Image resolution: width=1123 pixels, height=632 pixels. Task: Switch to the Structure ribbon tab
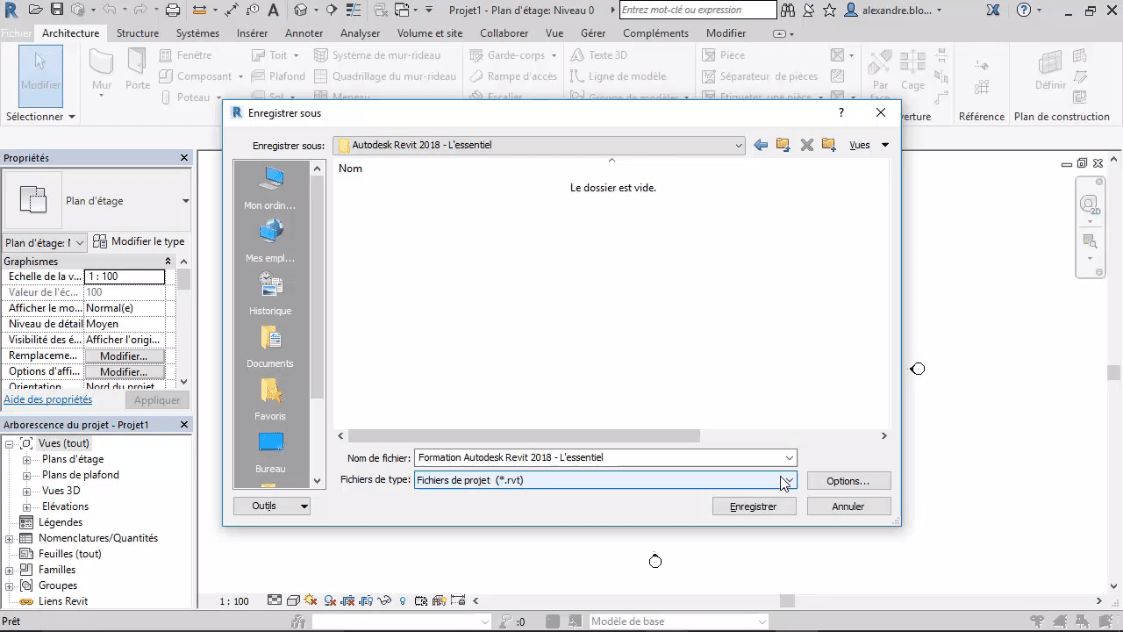[138, 33]
